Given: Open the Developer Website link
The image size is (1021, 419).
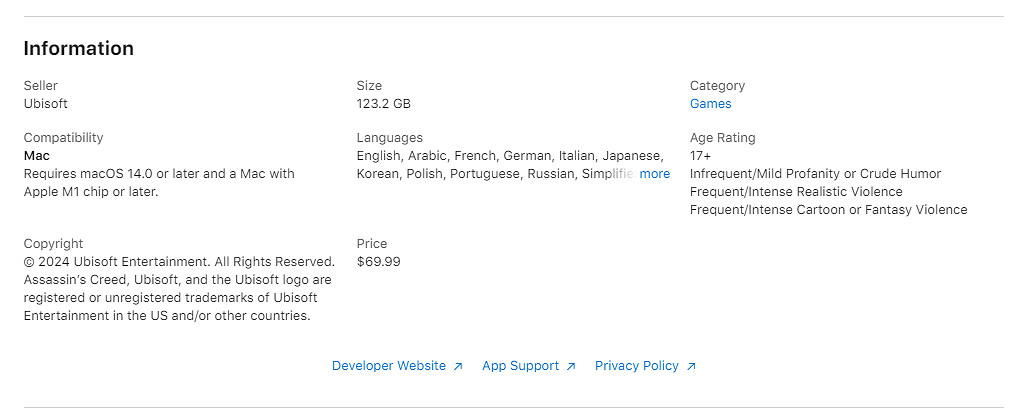Looking at the screenshot, I should point(389,366).
